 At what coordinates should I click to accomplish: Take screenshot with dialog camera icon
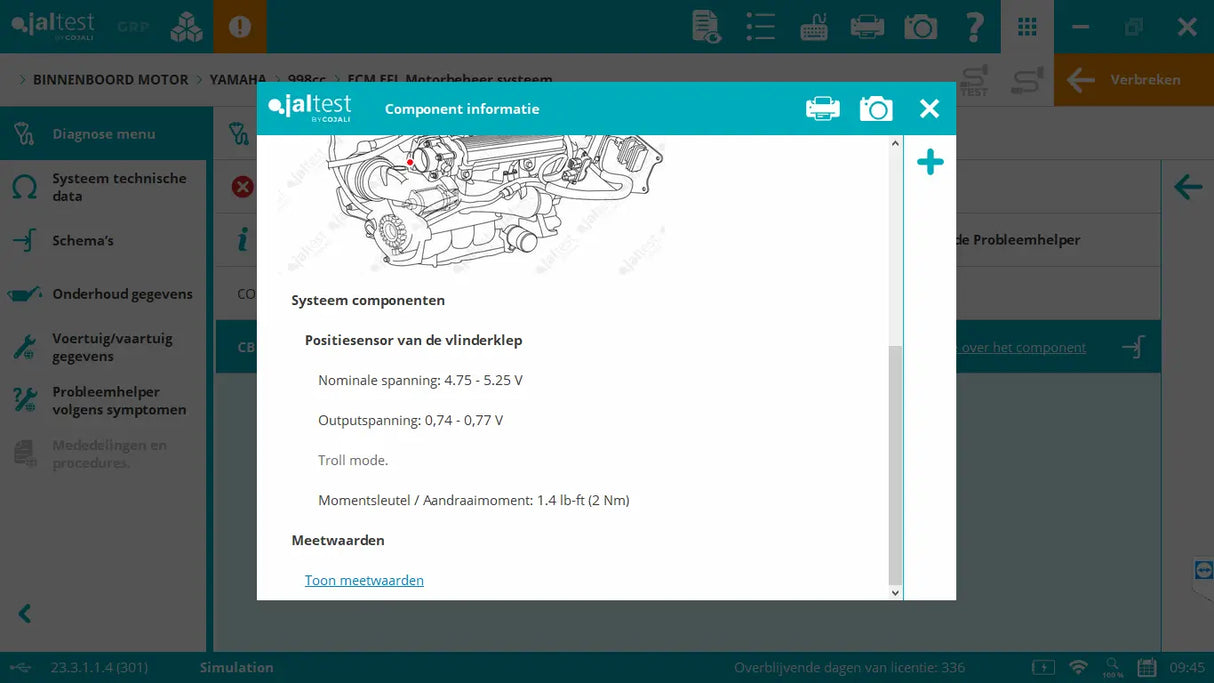point(876,108)
